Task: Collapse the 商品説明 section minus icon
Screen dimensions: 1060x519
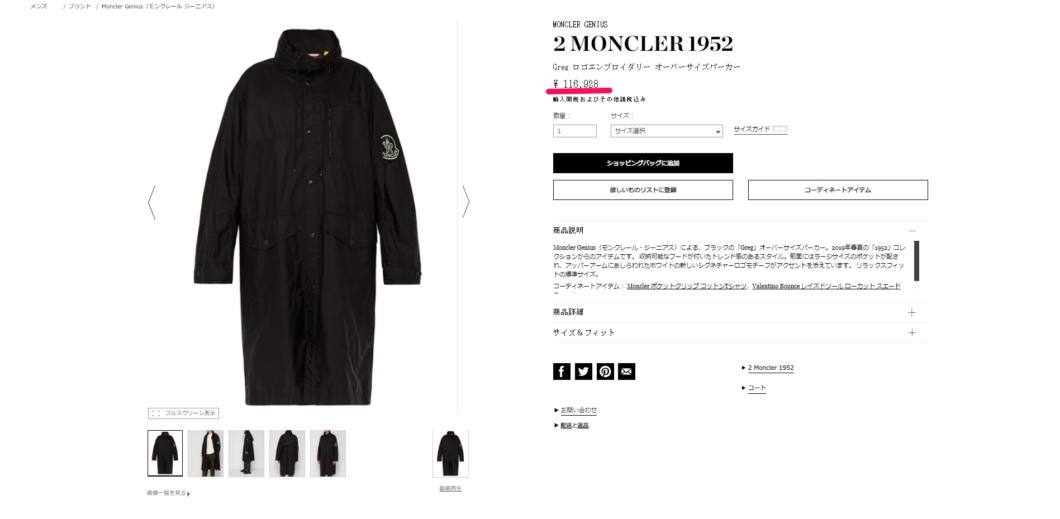Action: (x=912, y=230)
